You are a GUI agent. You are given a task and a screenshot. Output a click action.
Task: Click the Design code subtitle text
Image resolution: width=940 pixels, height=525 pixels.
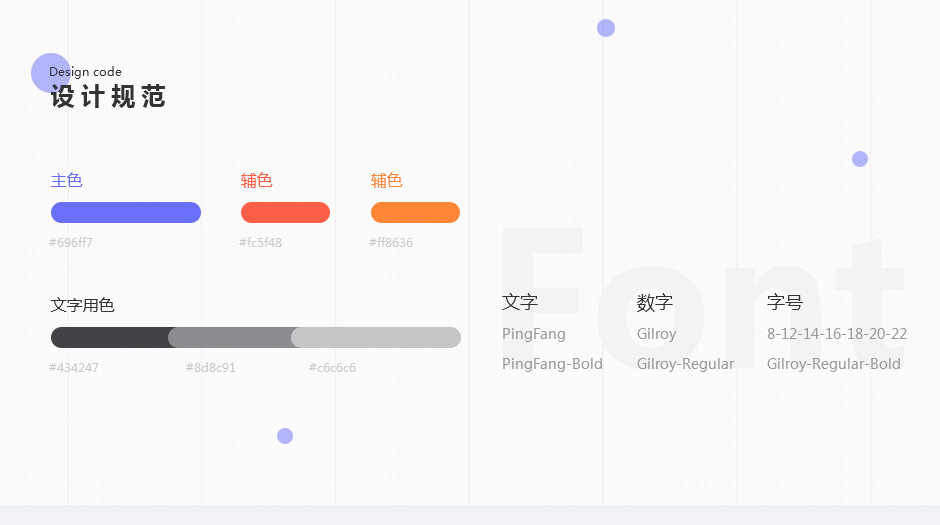tap(85, 72)
